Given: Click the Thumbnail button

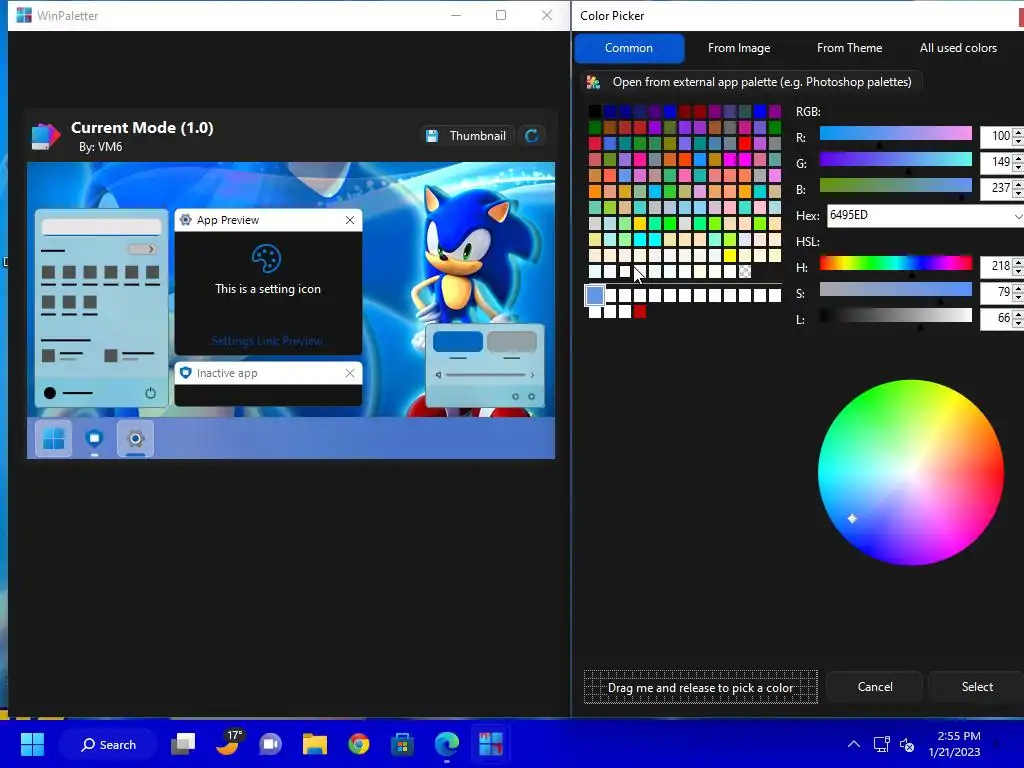Looking at the screenshot, I should coord(467,136).
